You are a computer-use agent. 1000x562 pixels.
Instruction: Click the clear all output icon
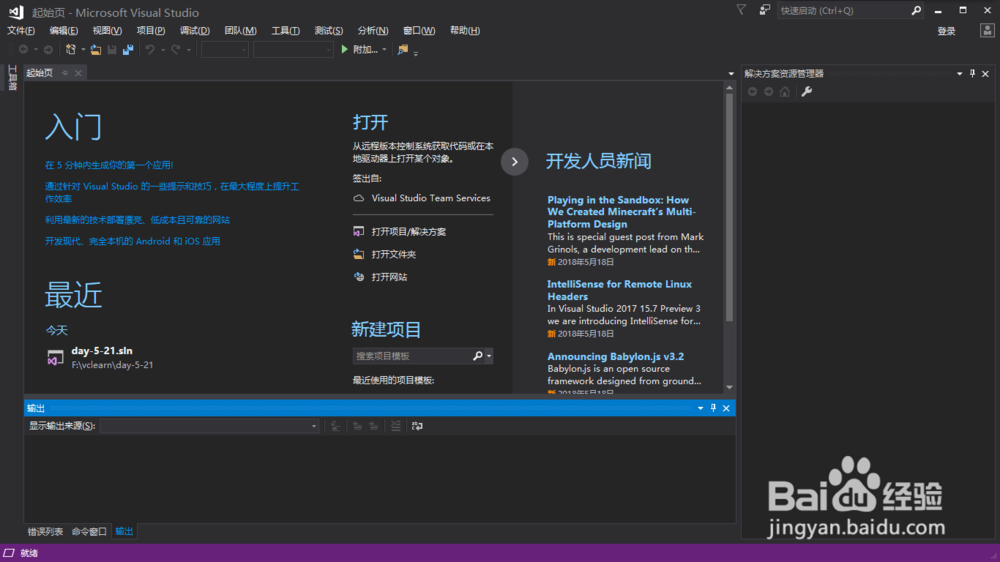(396, 426)
